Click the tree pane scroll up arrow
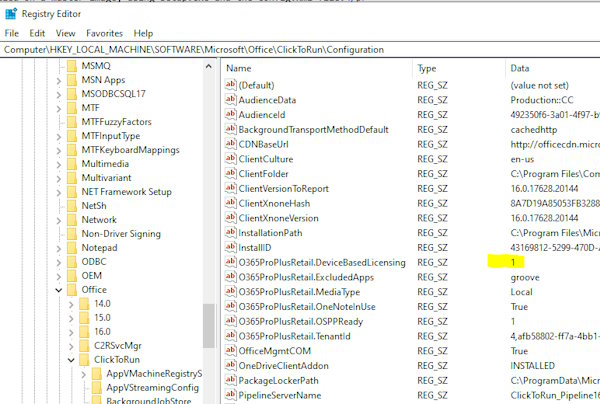 click(209, 67)
